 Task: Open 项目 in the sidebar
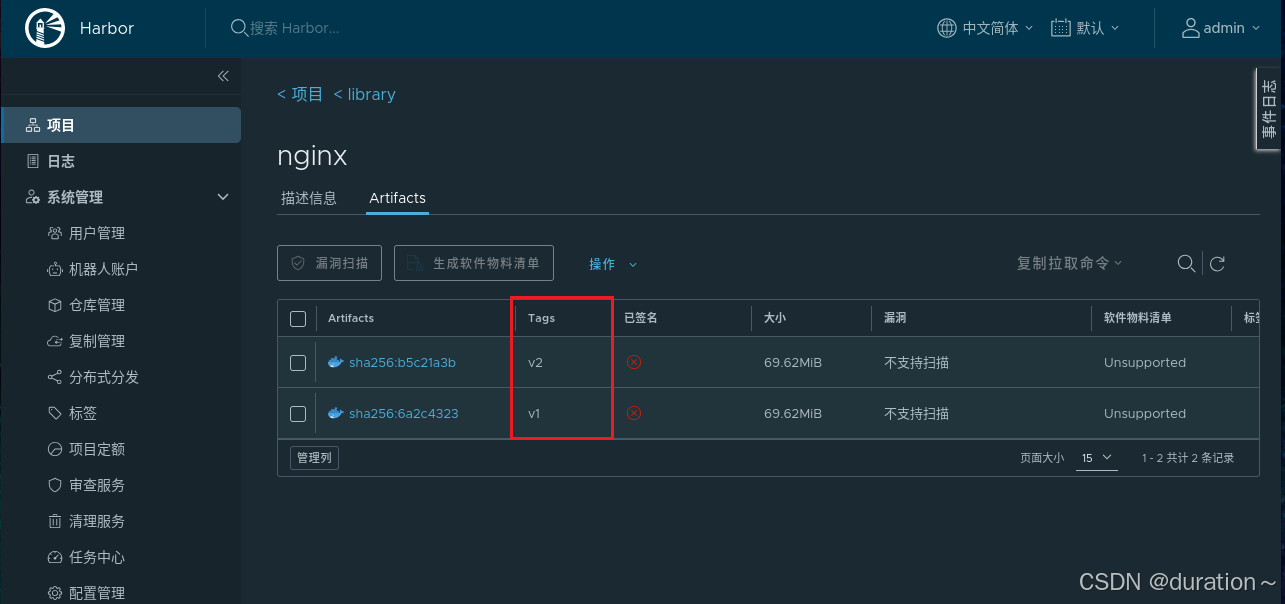pyautogui.click(x=120, y=125)
